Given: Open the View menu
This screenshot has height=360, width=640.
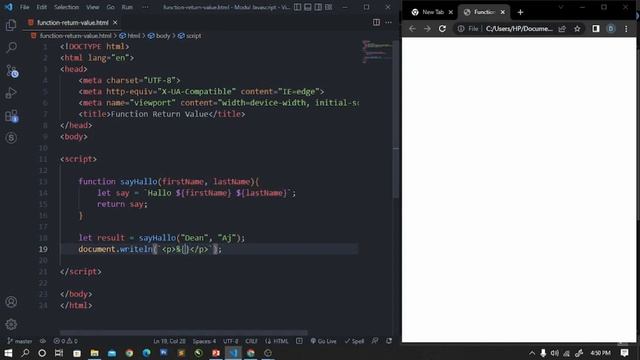Looking at the screenshot, I should coord(92,7).
